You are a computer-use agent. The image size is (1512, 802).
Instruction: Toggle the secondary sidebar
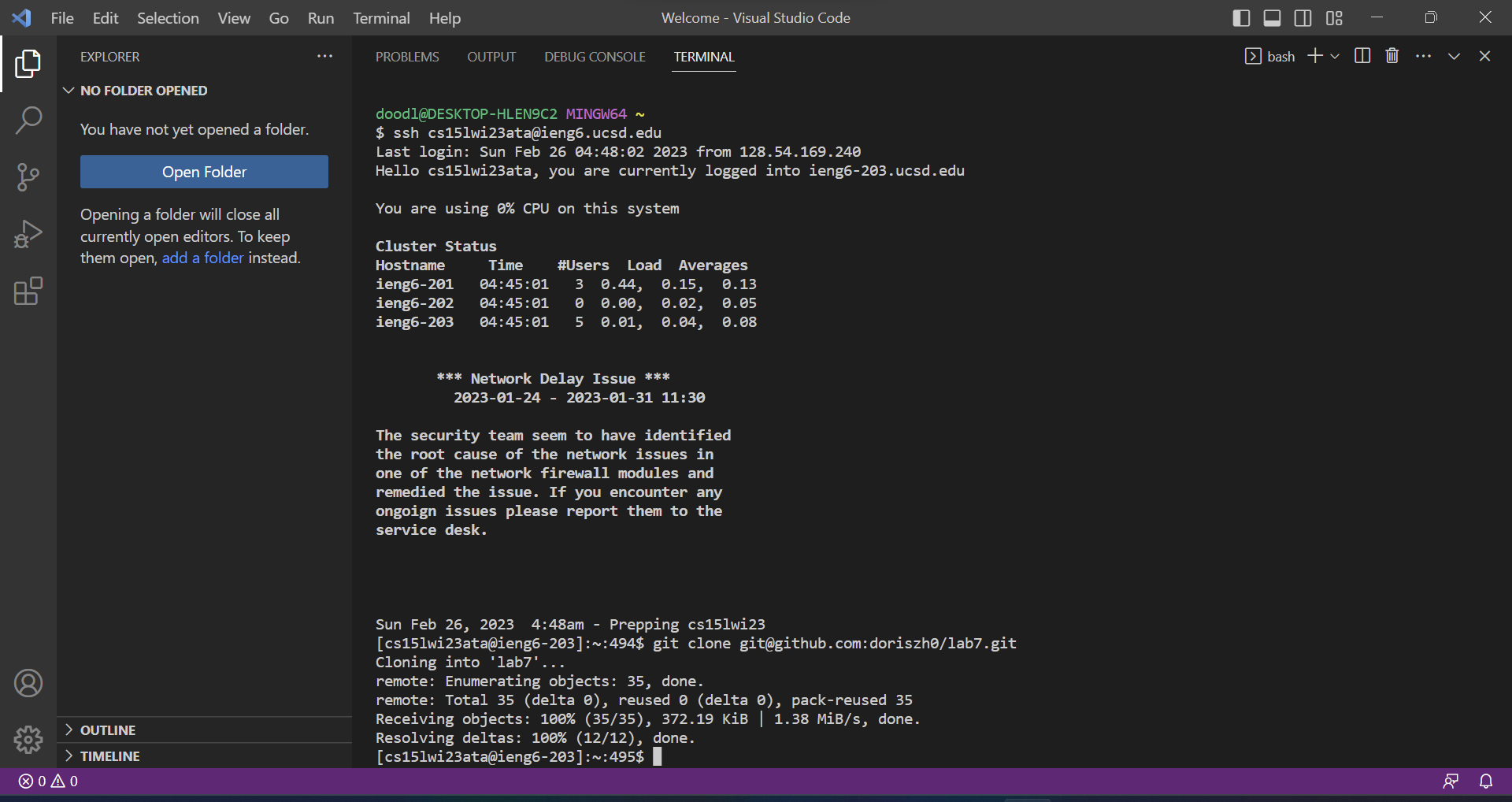pos(1303,17)
